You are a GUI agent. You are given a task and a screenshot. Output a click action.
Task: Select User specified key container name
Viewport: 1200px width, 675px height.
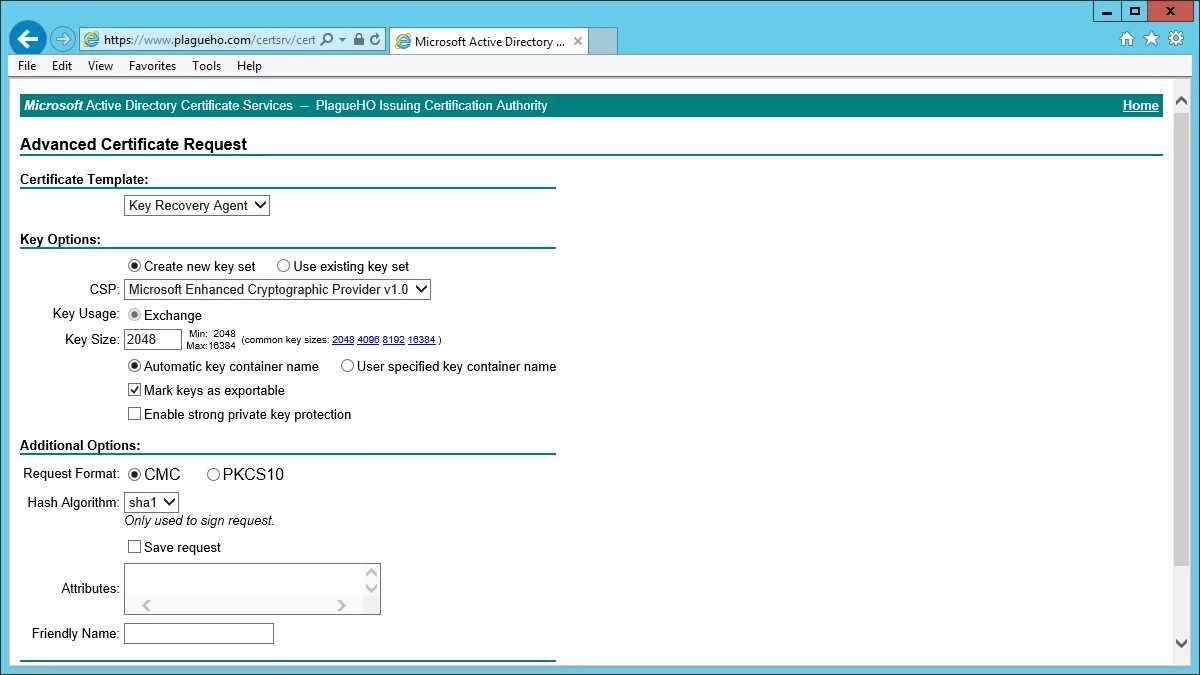tap(347, 366)
